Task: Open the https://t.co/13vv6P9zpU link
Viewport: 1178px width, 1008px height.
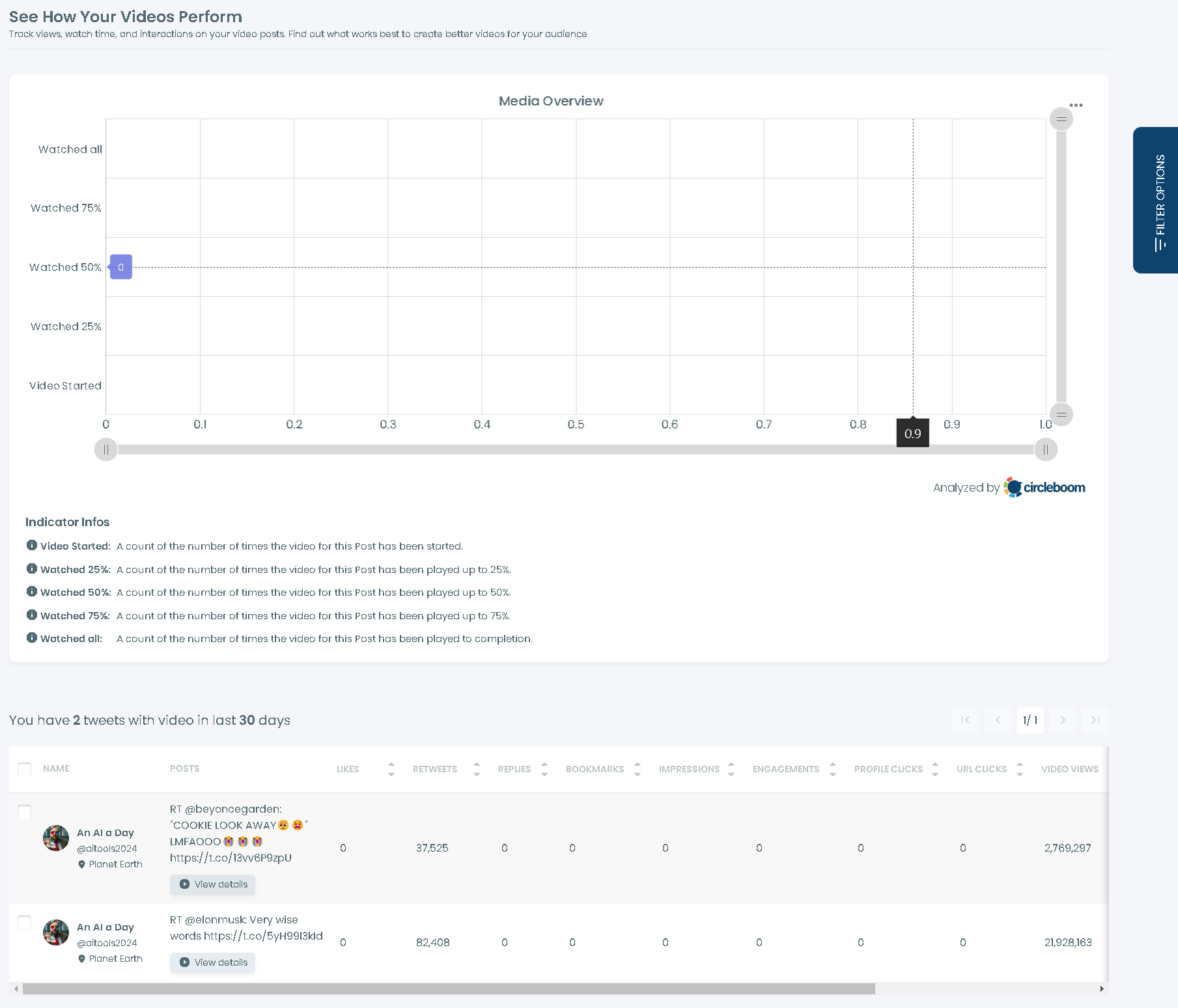Action: 231,858
